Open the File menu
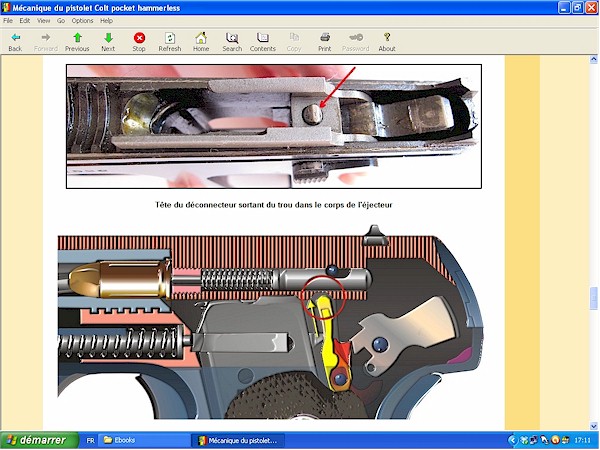Screen dimensions: 600x450 pos(8,20)
